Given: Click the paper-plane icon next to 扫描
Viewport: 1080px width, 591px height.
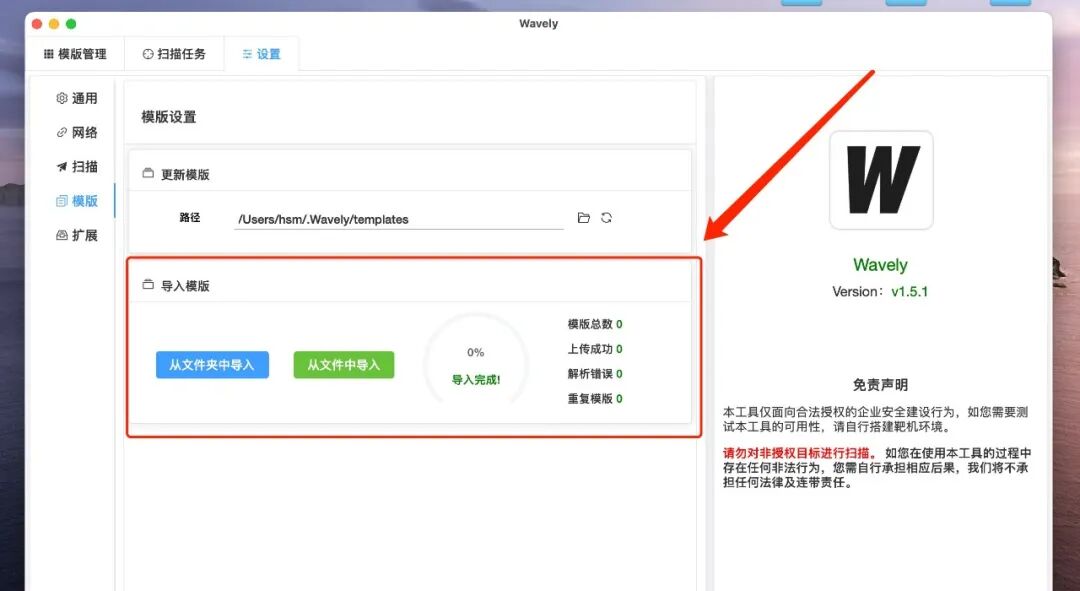Looking at the screenshot, I should tap(61, 167).
